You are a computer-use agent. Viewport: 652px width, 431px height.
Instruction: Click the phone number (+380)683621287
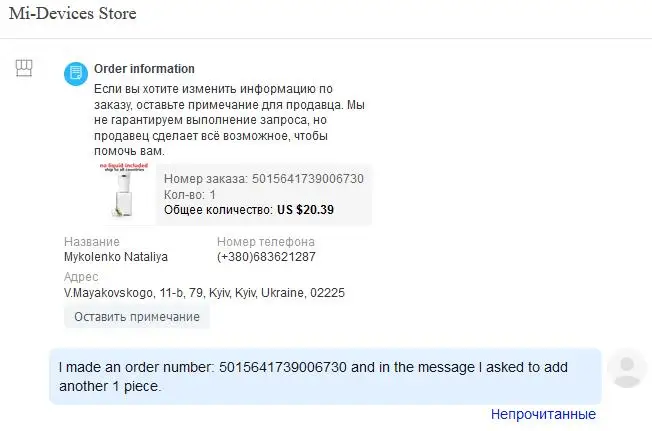[266, 257]
